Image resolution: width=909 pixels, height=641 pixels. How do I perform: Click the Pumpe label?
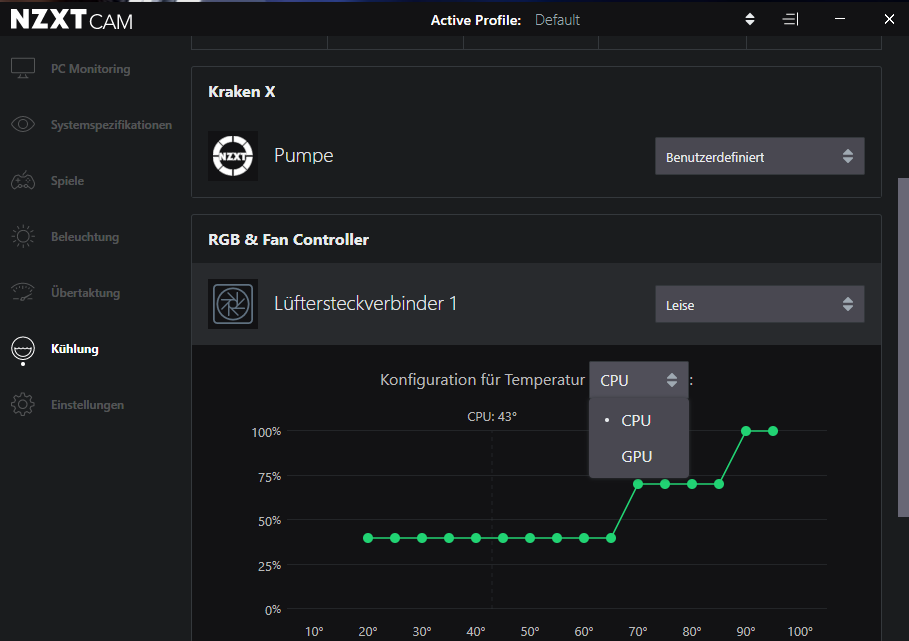pyautogui.click(x=304, y=155)
